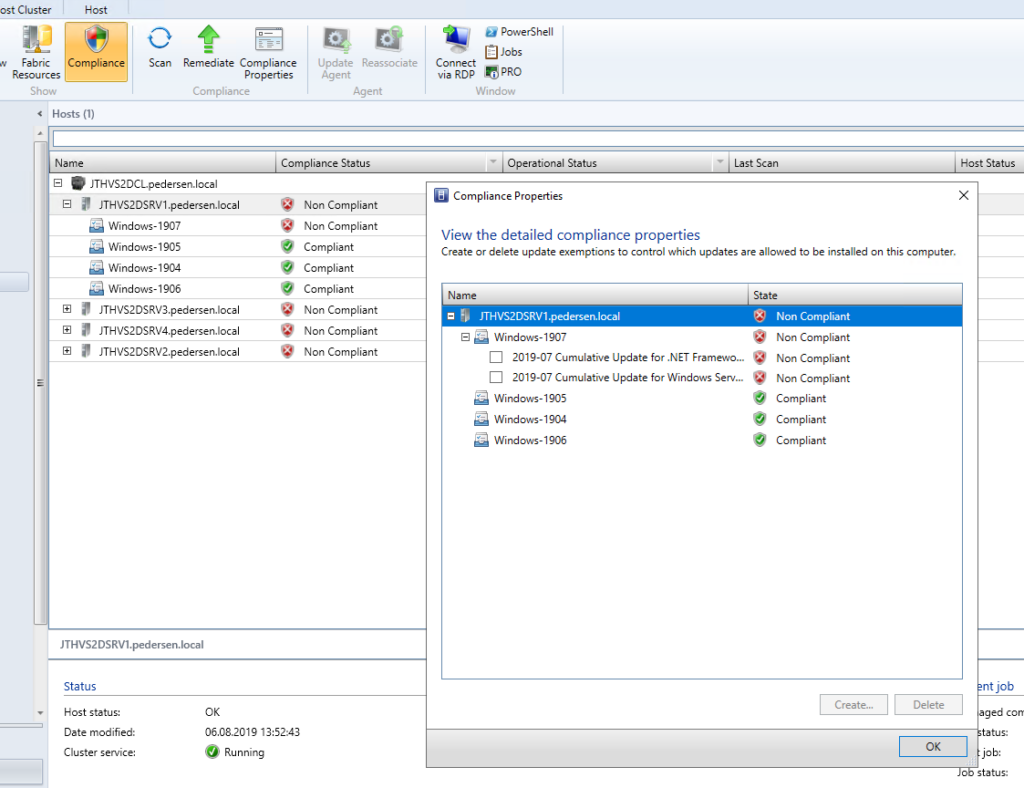
Task: Sort by the Last Scan column header
Action: pyautogui.click(x=841, y=163)
